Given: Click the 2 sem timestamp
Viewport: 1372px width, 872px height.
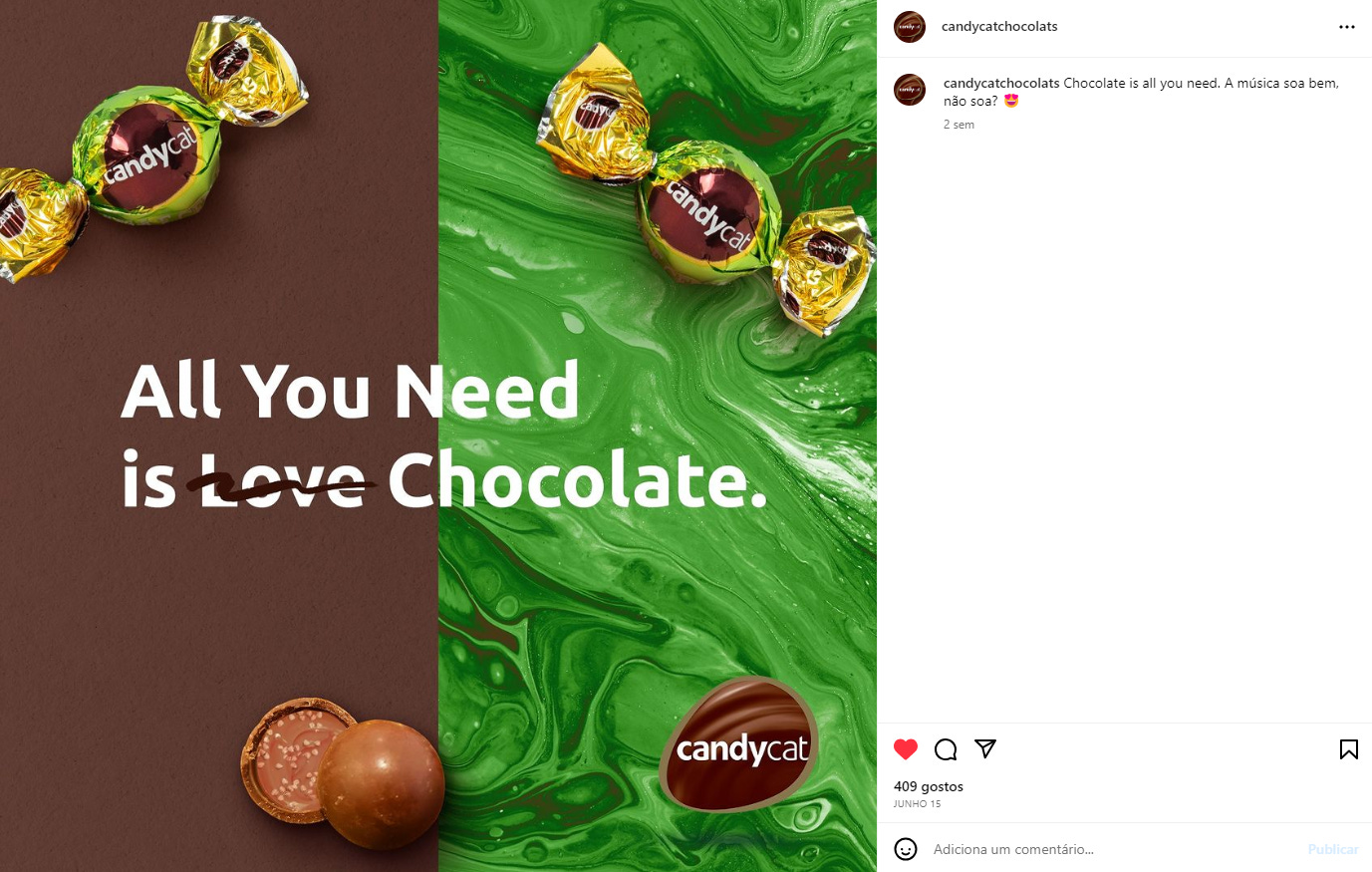Looking at the screenshot, I should tap(959, 125).
